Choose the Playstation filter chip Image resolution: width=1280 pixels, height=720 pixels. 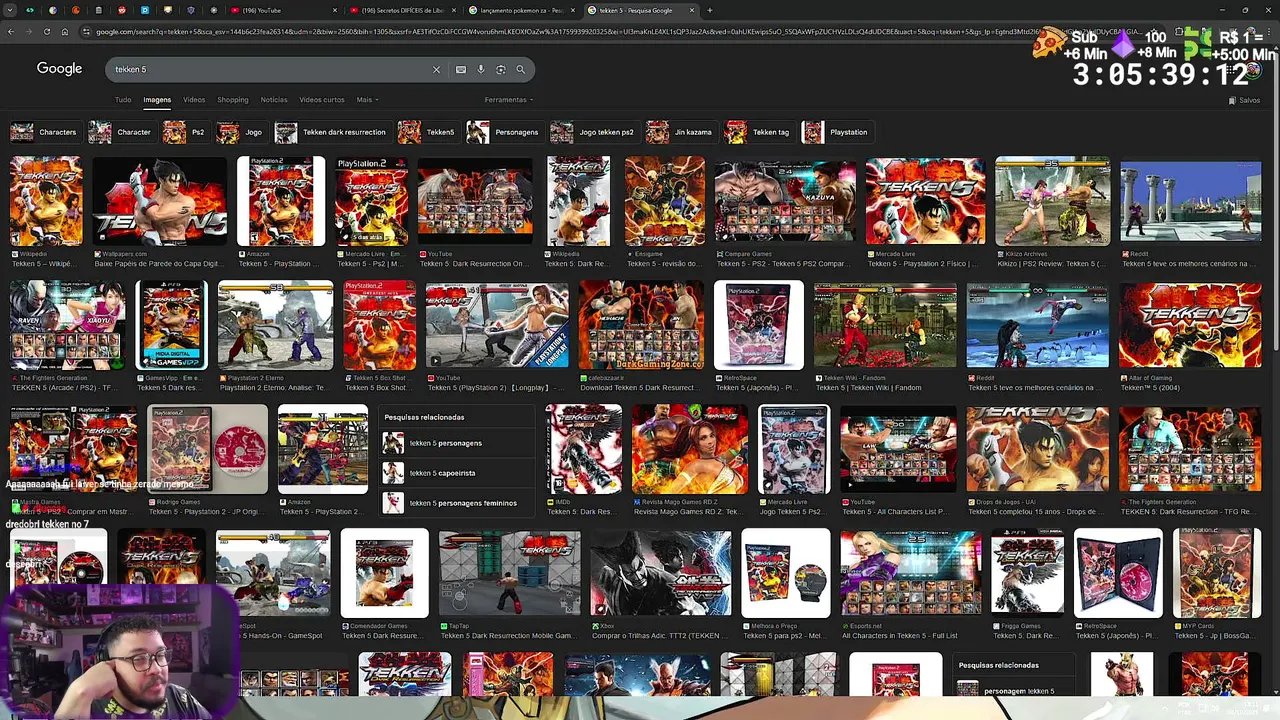pos(837,132)
